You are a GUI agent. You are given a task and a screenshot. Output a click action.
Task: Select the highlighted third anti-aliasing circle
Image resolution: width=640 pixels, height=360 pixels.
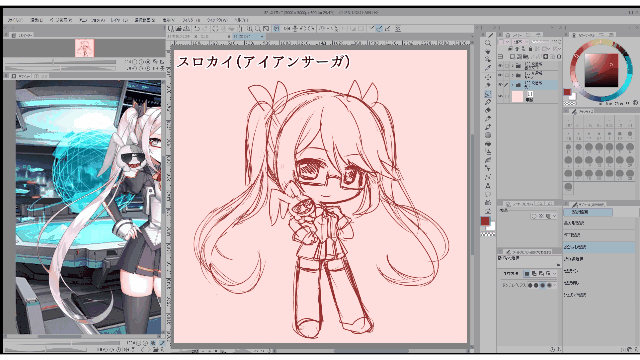pyautogui.click(x=543, y=285)
